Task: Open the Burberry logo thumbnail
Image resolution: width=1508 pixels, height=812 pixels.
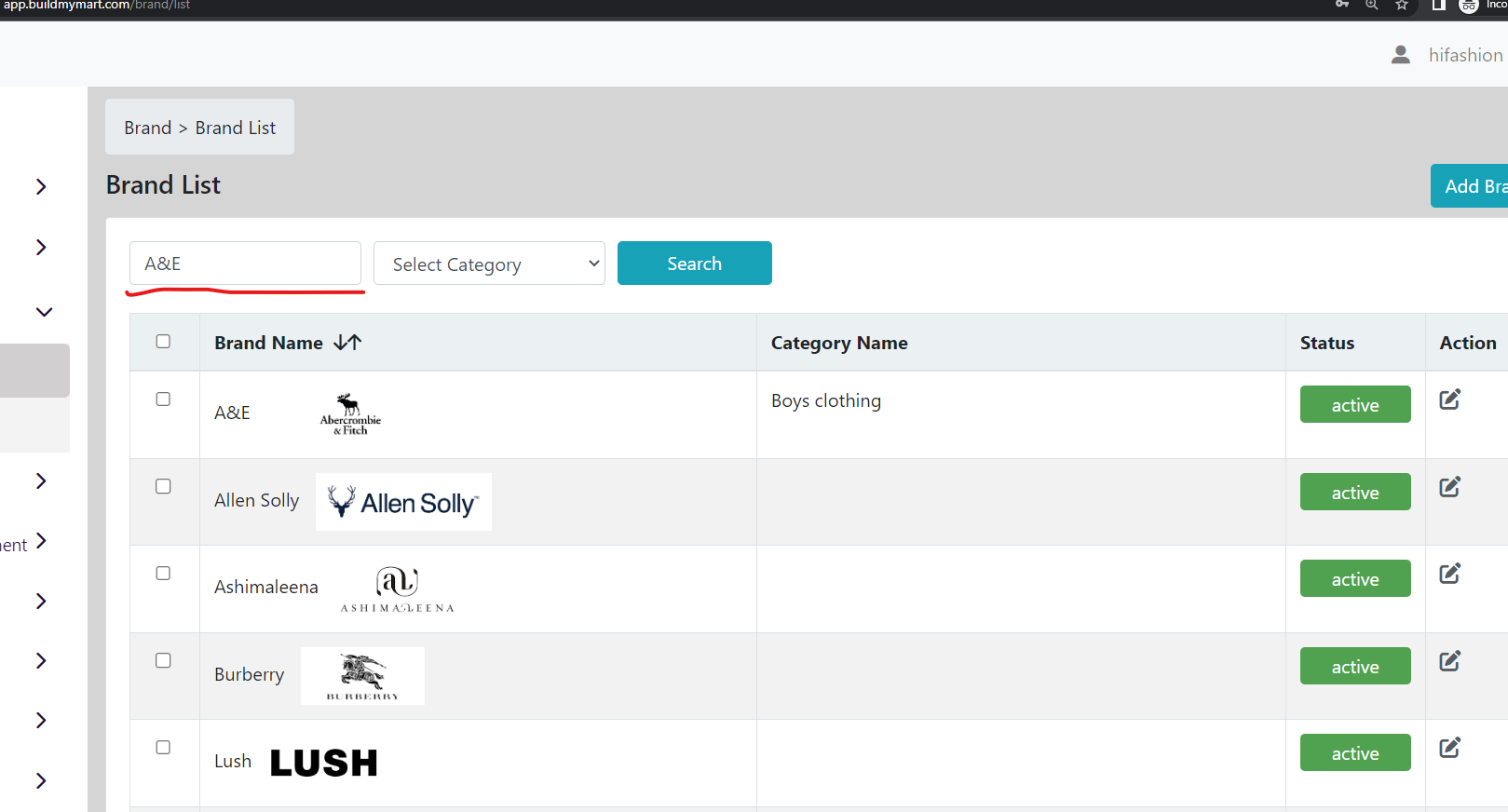Action: [x=362, y=676]
